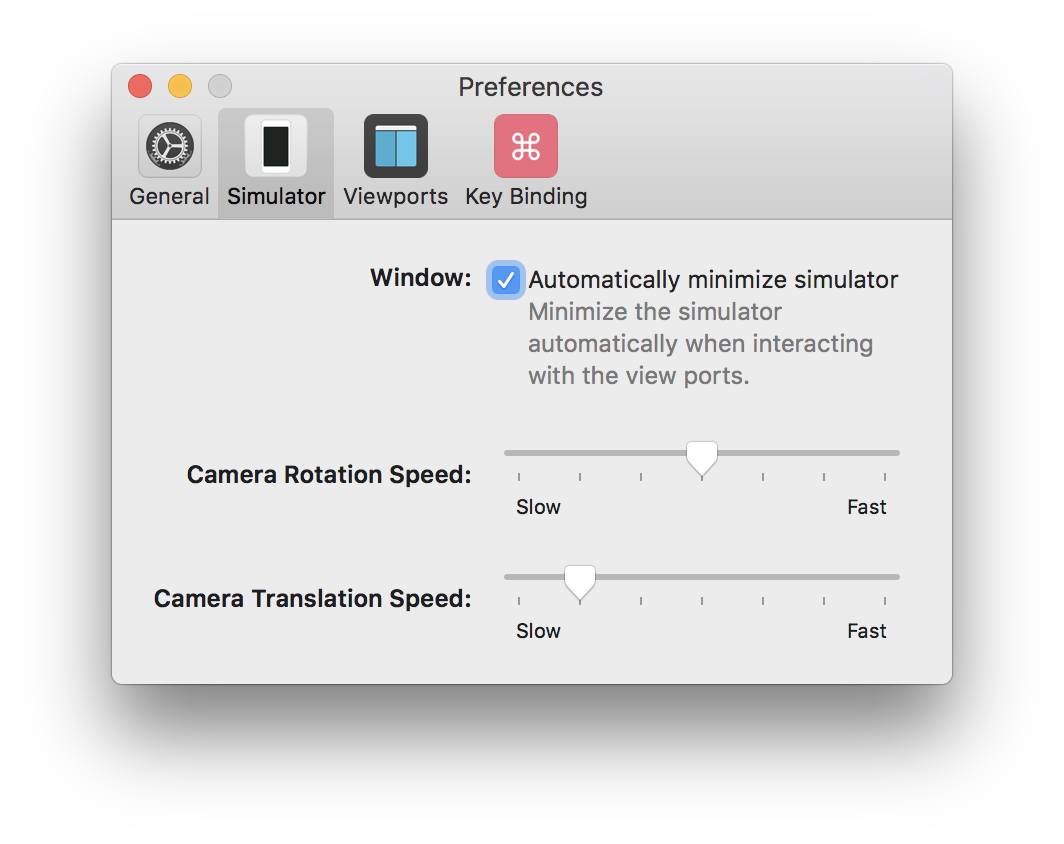Click the "Simulator" tab label

tap(276, 197)
